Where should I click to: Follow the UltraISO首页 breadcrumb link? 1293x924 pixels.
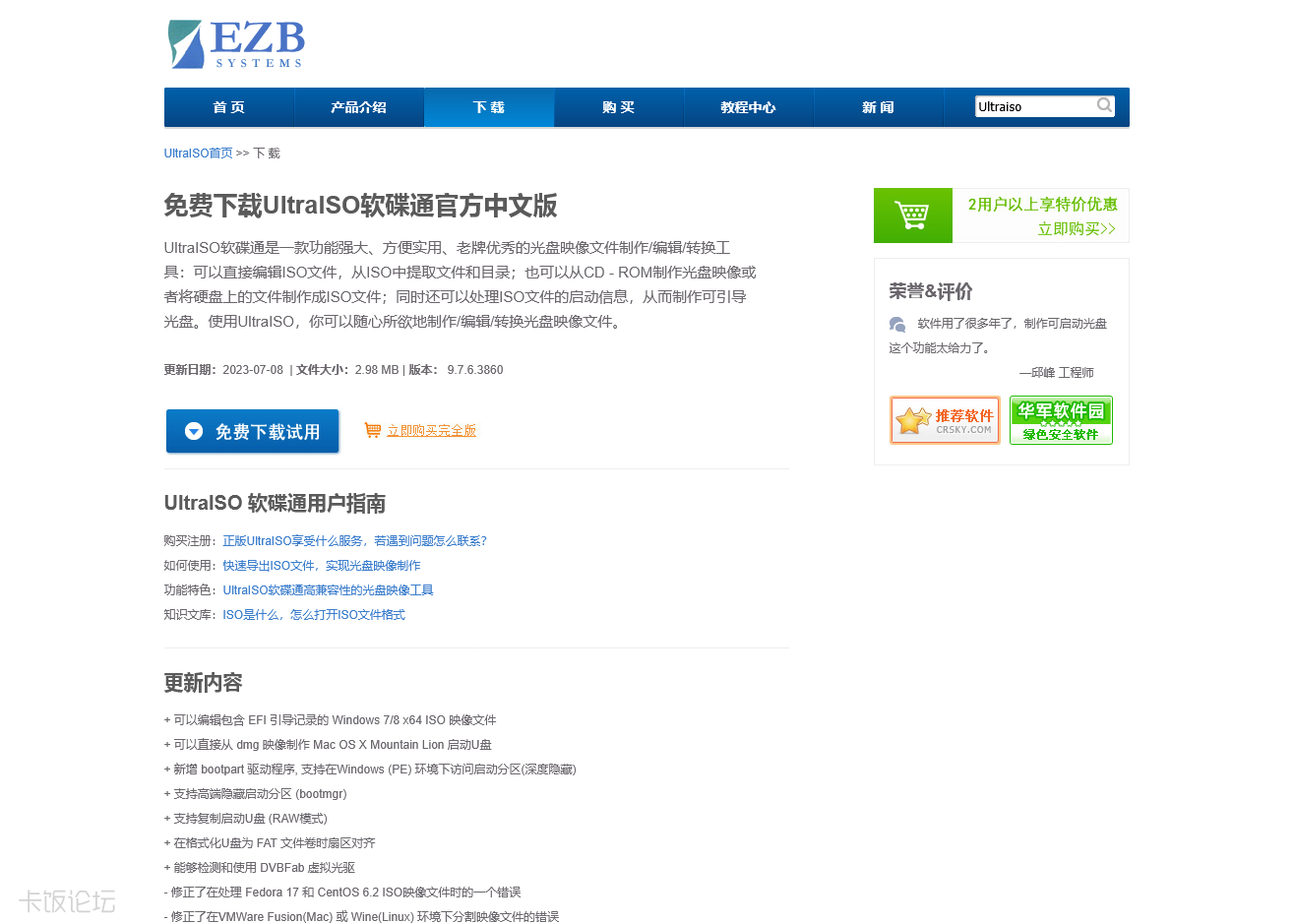pos(197,153)
